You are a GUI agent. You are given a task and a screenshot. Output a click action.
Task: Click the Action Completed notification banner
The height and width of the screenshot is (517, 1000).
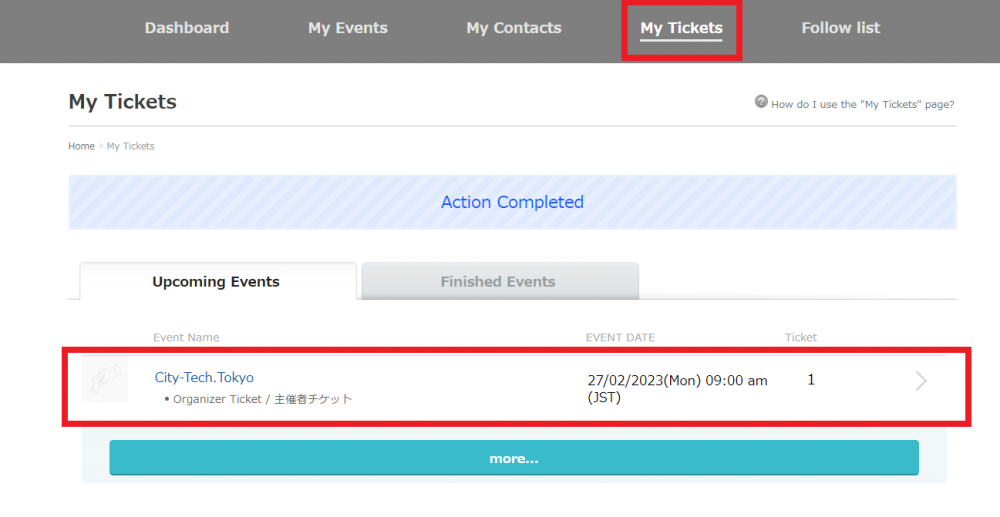click(512, 202)
